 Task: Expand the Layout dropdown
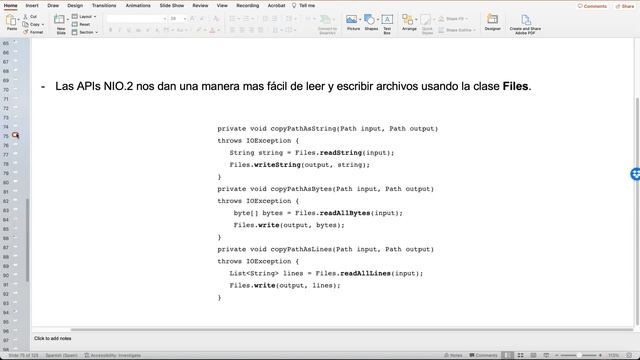[95, 17]
